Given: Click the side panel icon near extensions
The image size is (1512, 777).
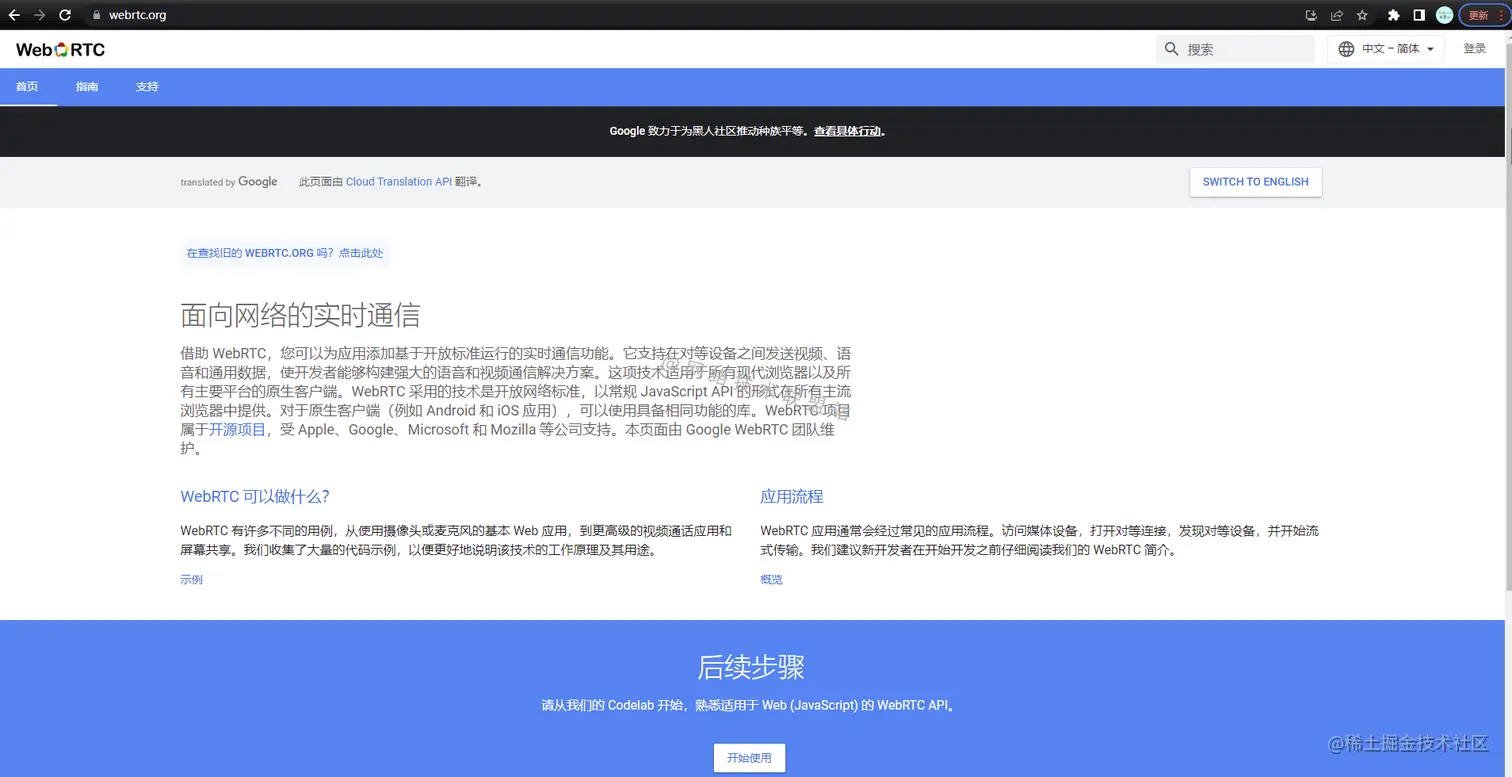Looking at the screenshot, I should click(x=1419, y=15).
